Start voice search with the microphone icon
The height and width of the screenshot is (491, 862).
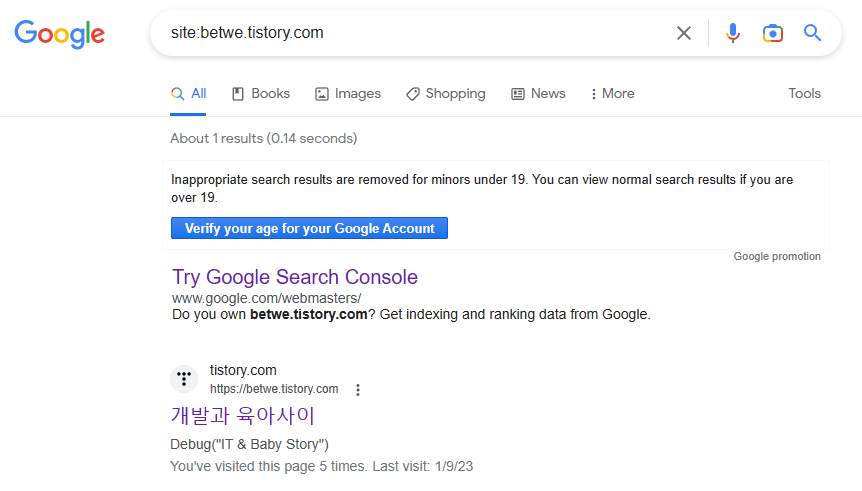[732, 33]
